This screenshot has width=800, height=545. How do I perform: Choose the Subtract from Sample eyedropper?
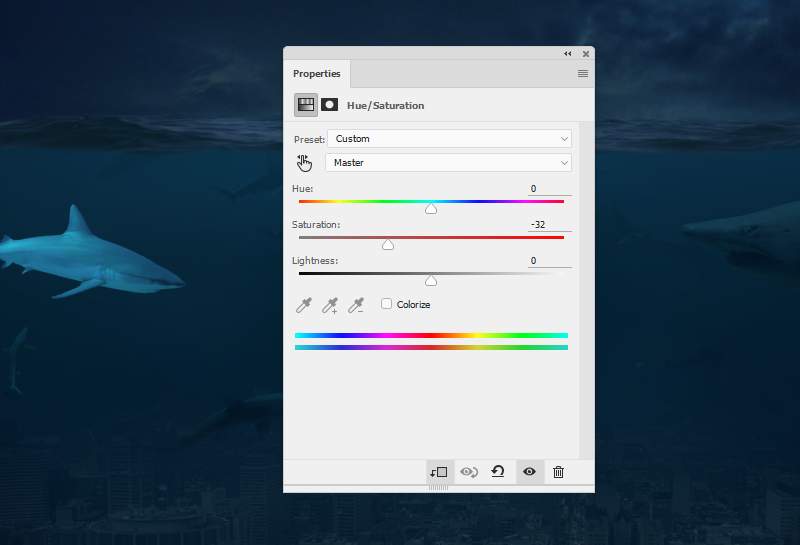[355, 305]
